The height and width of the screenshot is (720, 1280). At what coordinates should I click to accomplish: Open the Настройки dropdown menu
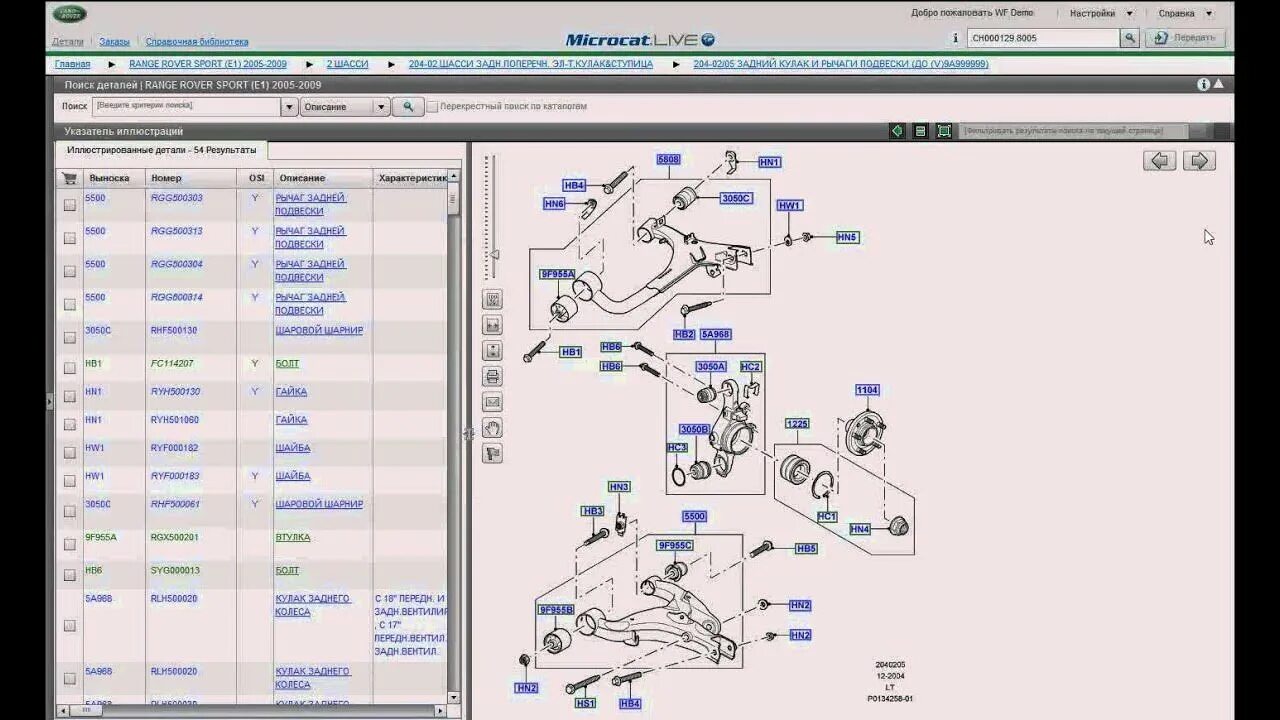pos(1101,14)
